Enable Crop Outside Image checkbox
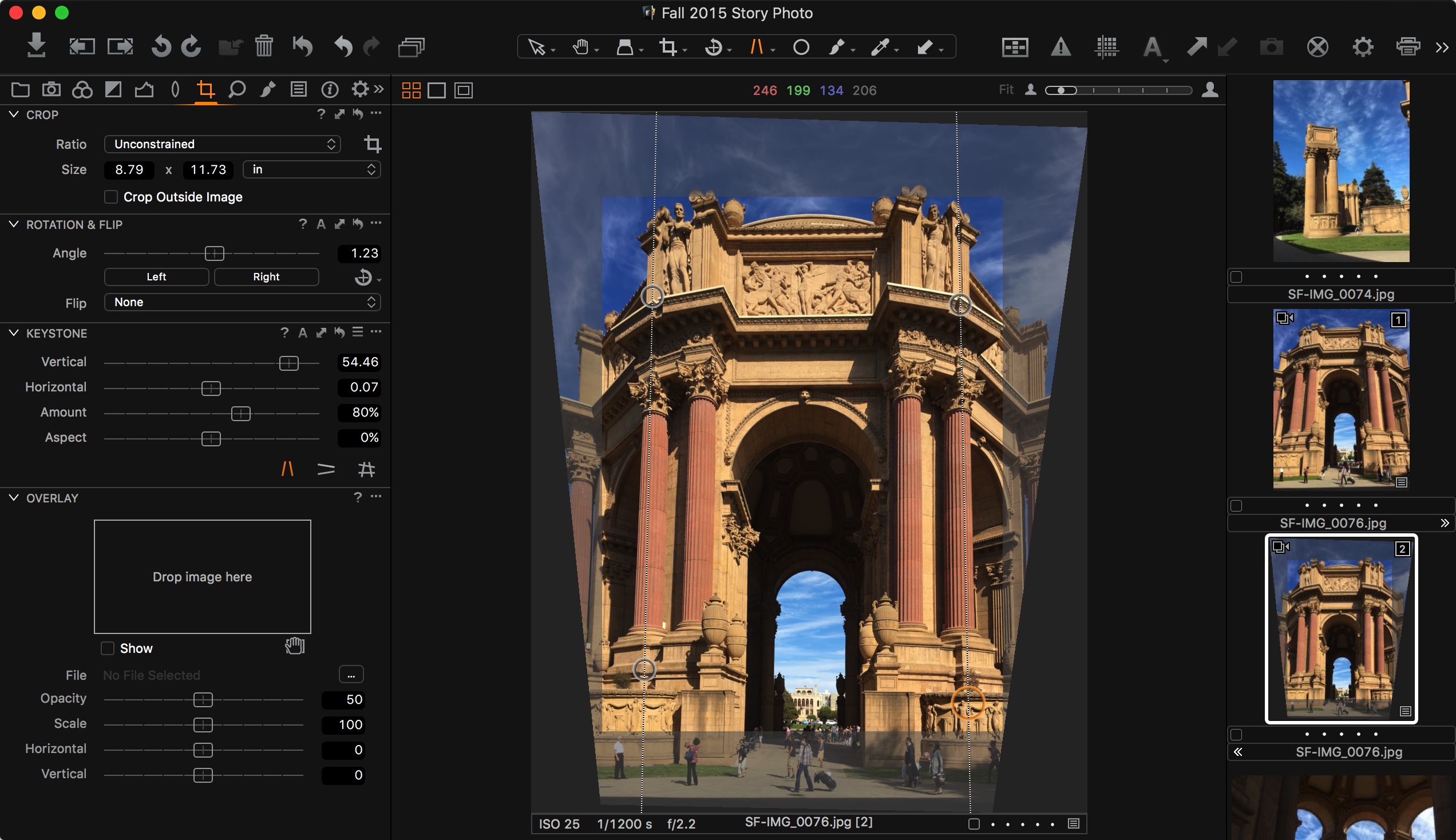The width and height of the screenshot is (1456, 840). tap(111, 197)
